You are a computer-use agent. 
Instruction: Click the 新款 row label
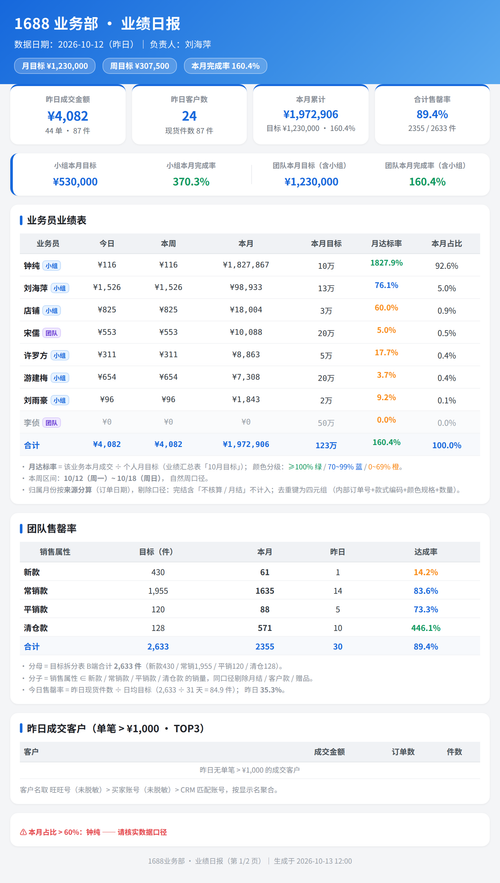(x=32, y=572)
